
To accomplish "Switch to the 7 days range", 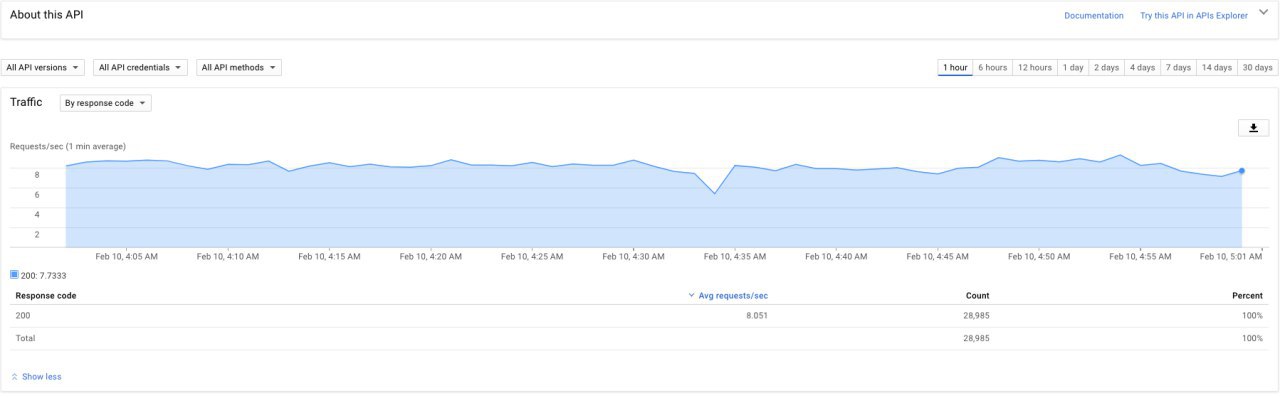I will point(1179,68).
